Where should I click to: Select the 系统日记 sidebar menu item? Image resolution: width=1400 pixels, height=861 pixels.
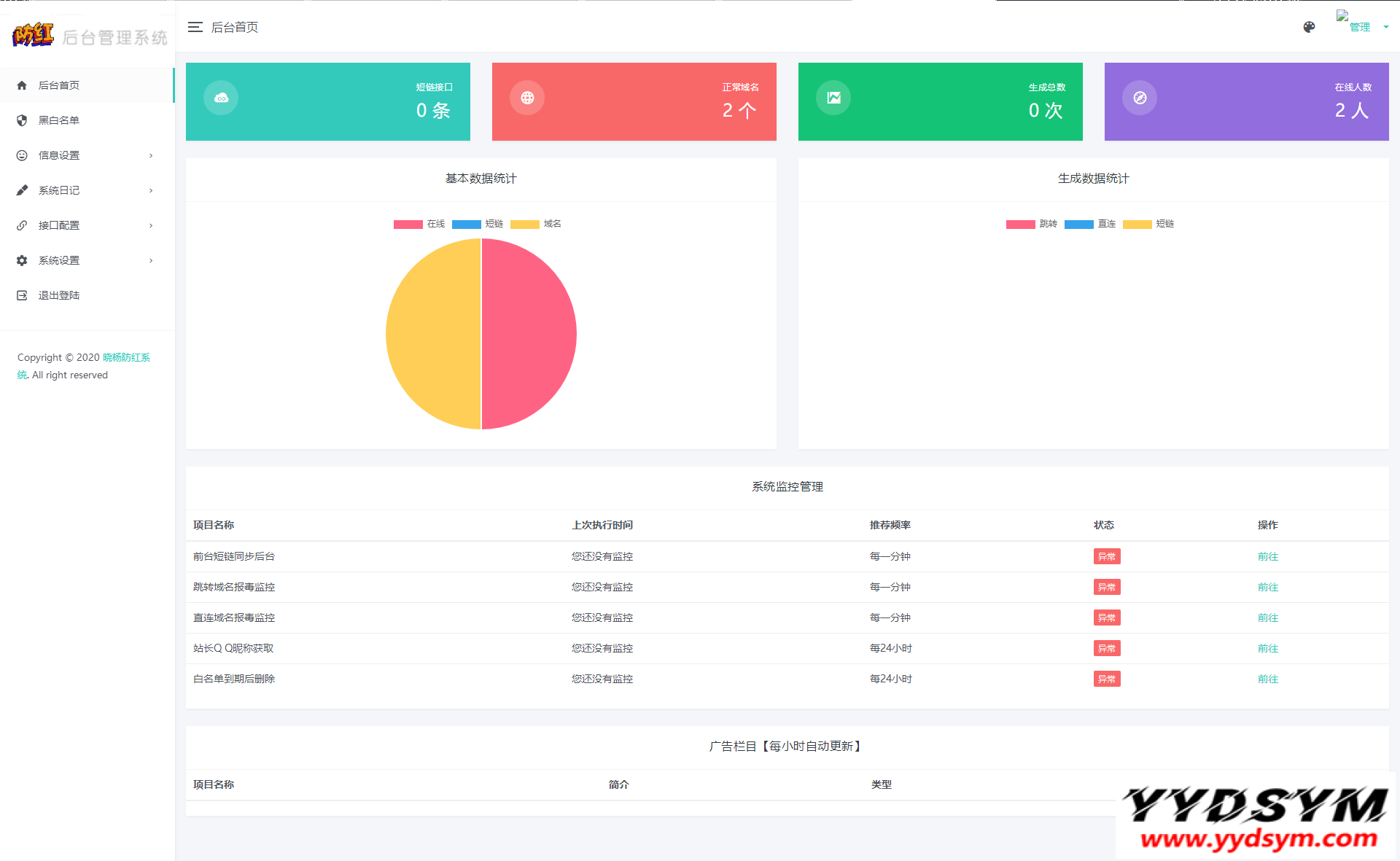pos(87,190)
